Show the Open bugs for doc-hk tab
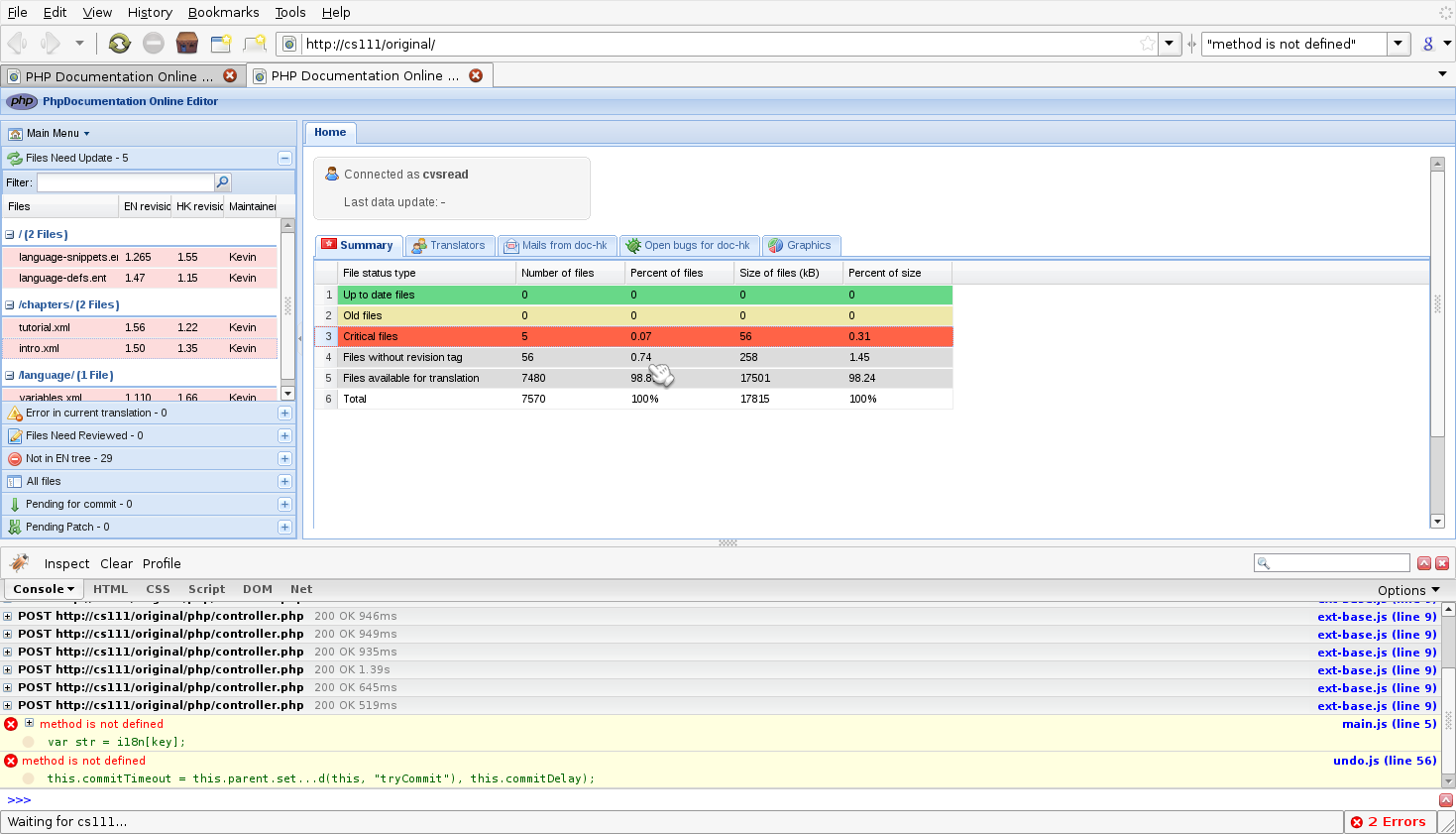 click(688, 246)
